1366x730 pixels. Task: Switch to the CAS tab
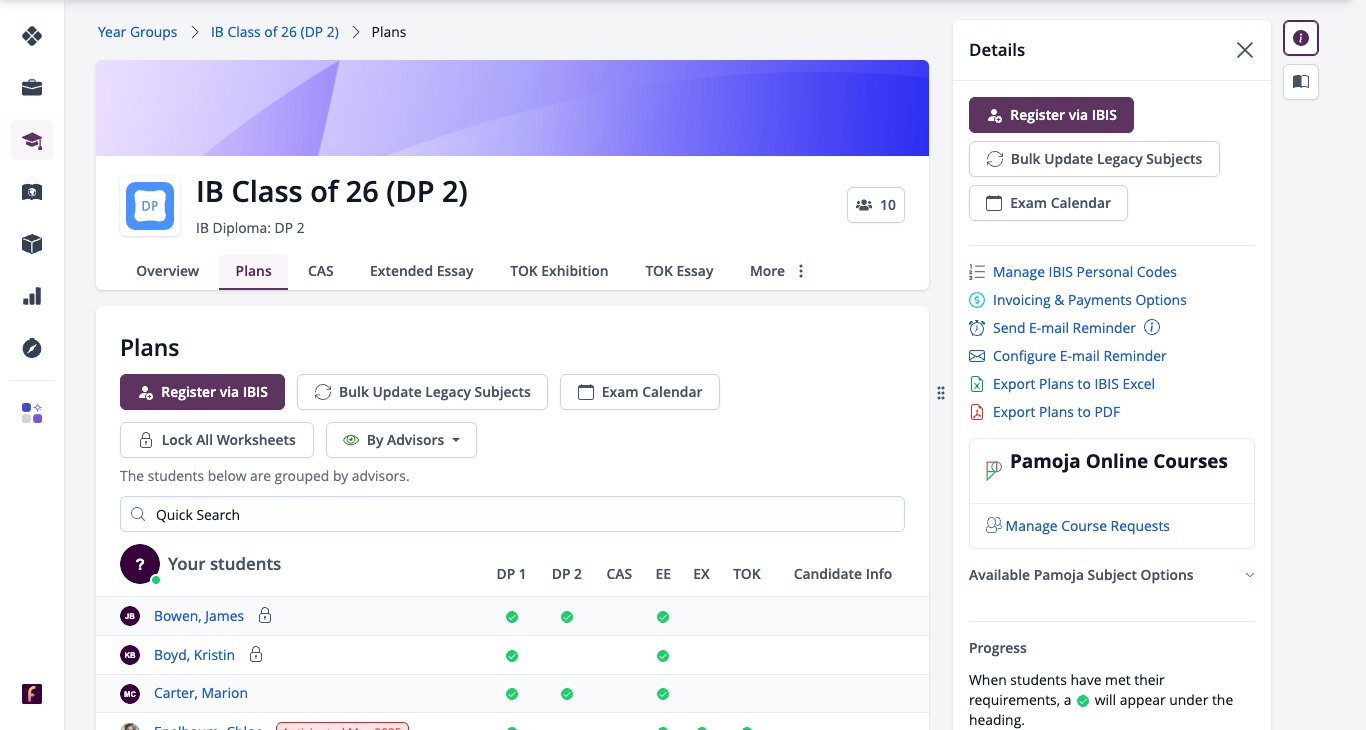click(321, 271)
